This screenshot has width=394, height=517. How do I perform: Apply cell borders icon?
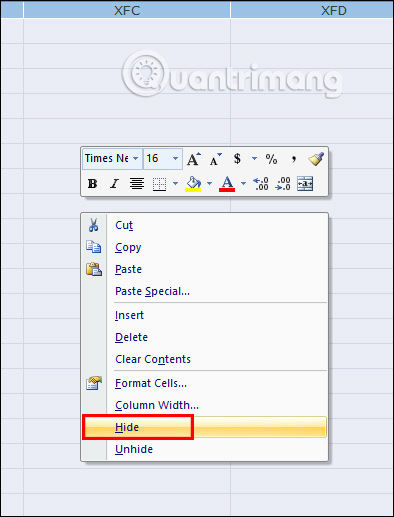click(x=159, y=184)
